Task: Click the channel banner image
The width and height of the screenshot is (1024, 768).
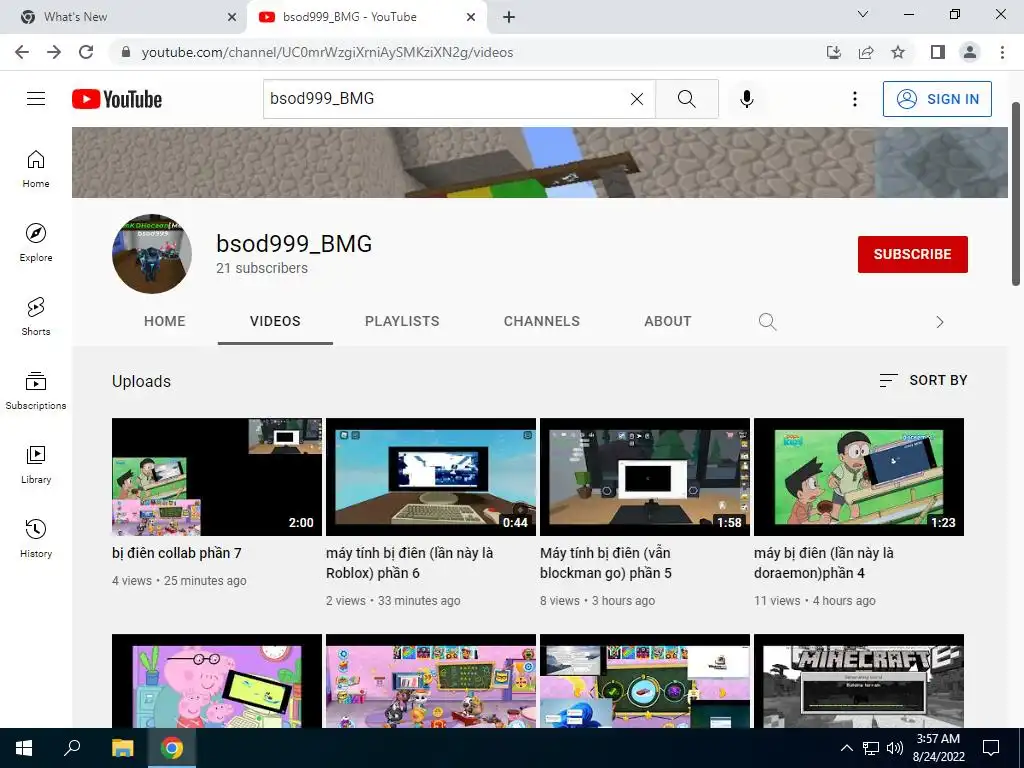Action: tap(539, 163)
